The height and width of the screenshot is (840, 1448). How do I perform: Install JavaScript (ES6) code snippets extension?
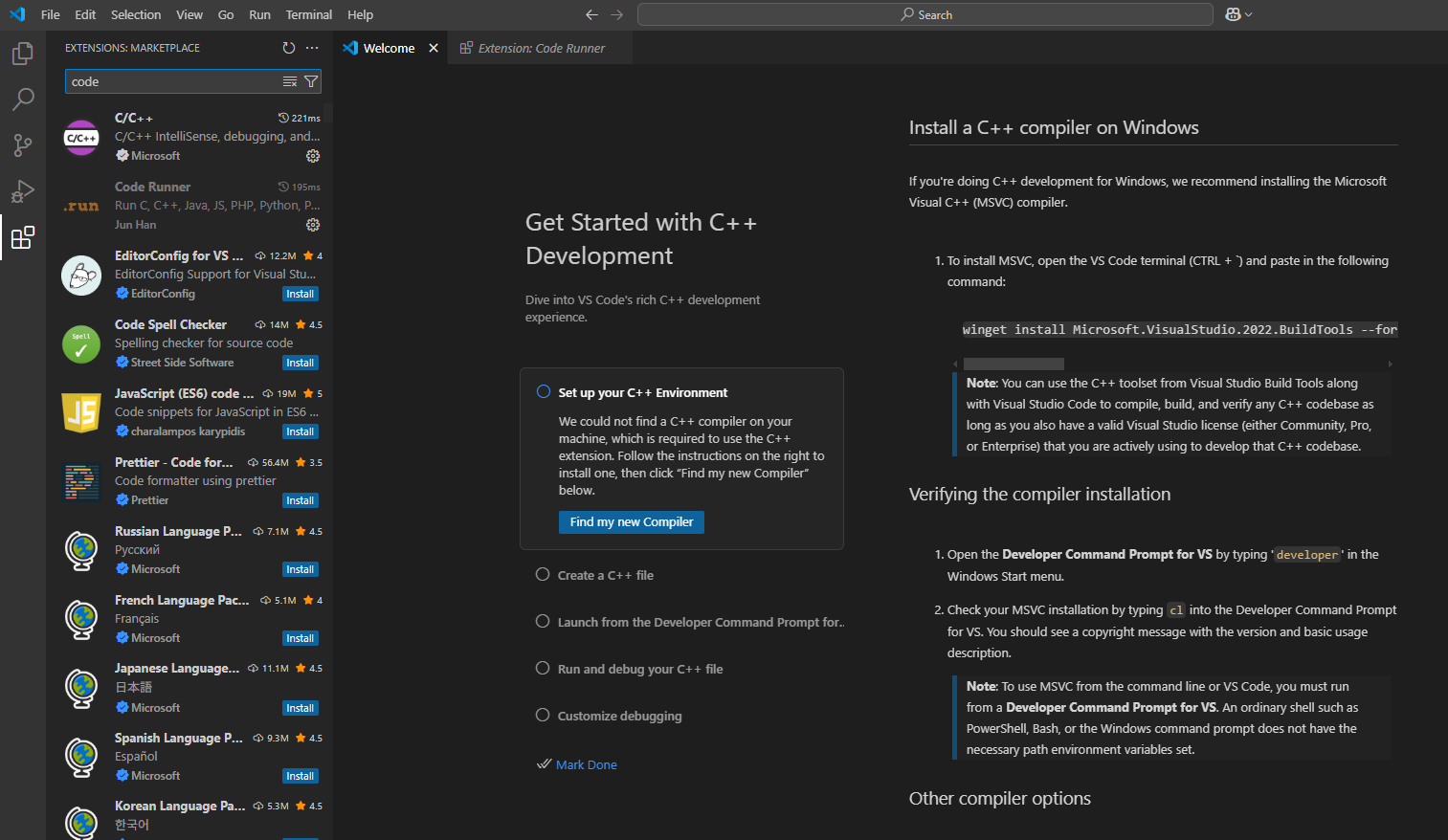point(301,431)
